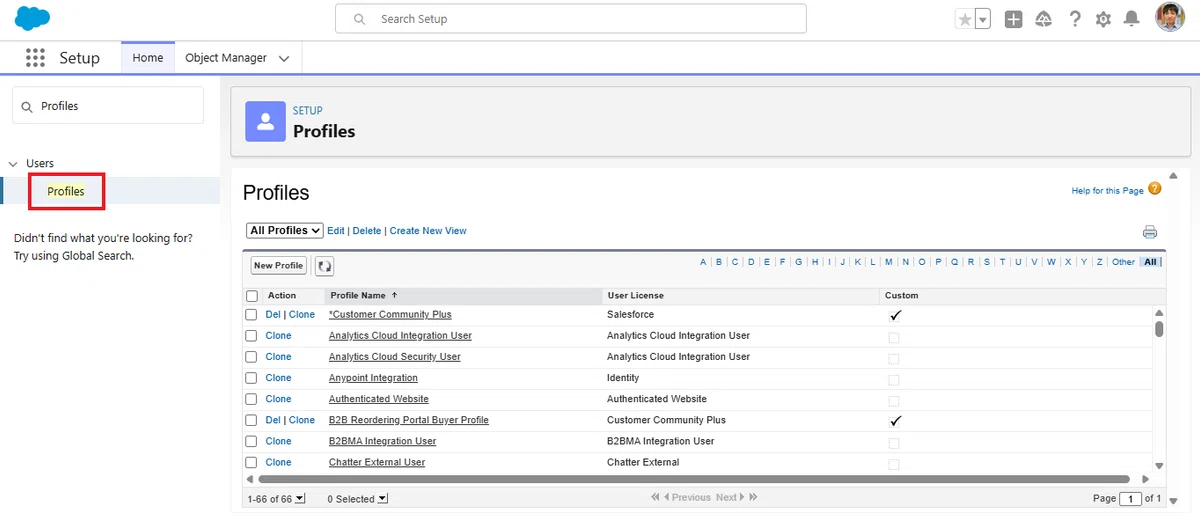Click the printable view printer icon
The width and height of the screenshot is (1200, 521).
click(x=1150, y=232)
